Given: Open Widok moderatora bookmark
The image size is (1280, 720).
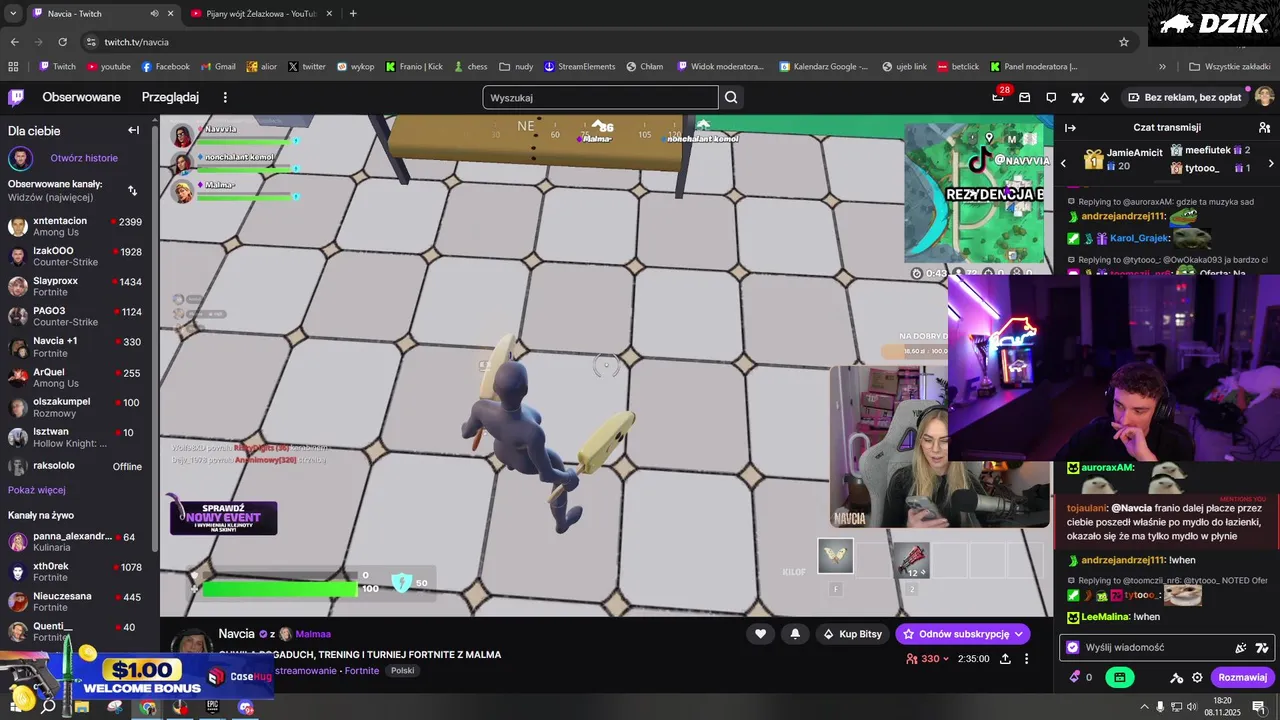Looking at the screenshot, I should pyautogui.click(x=720, y=67).
